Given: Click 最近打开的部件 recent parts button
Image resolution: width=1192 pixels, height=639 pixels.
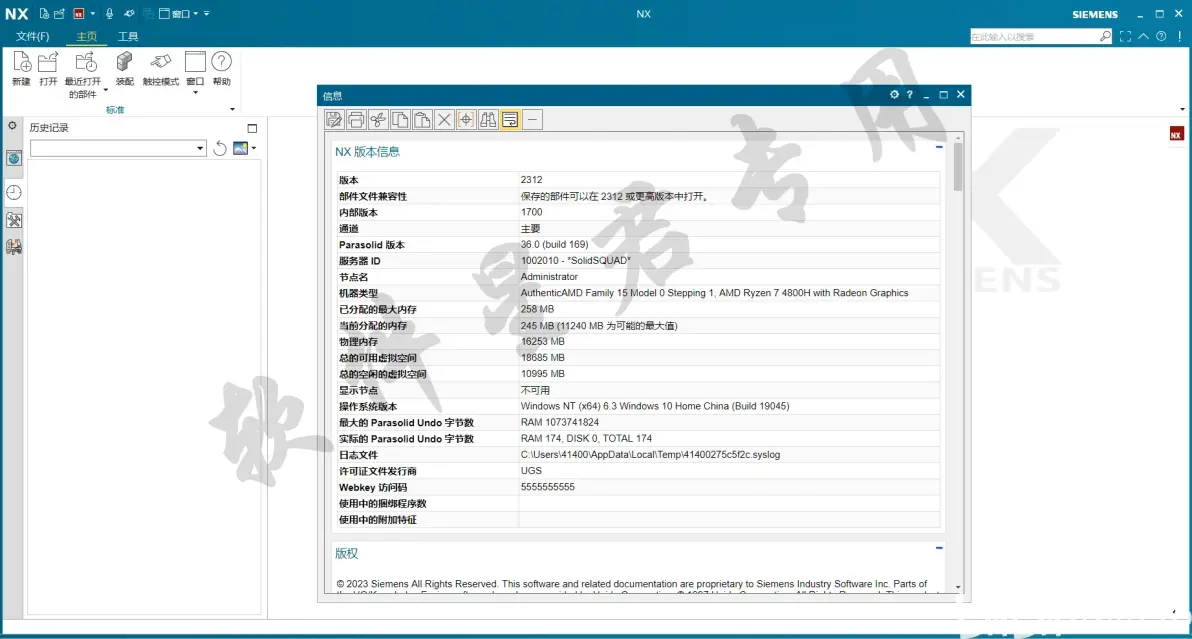Looking at the screenshot, I should tap(83, 74).
